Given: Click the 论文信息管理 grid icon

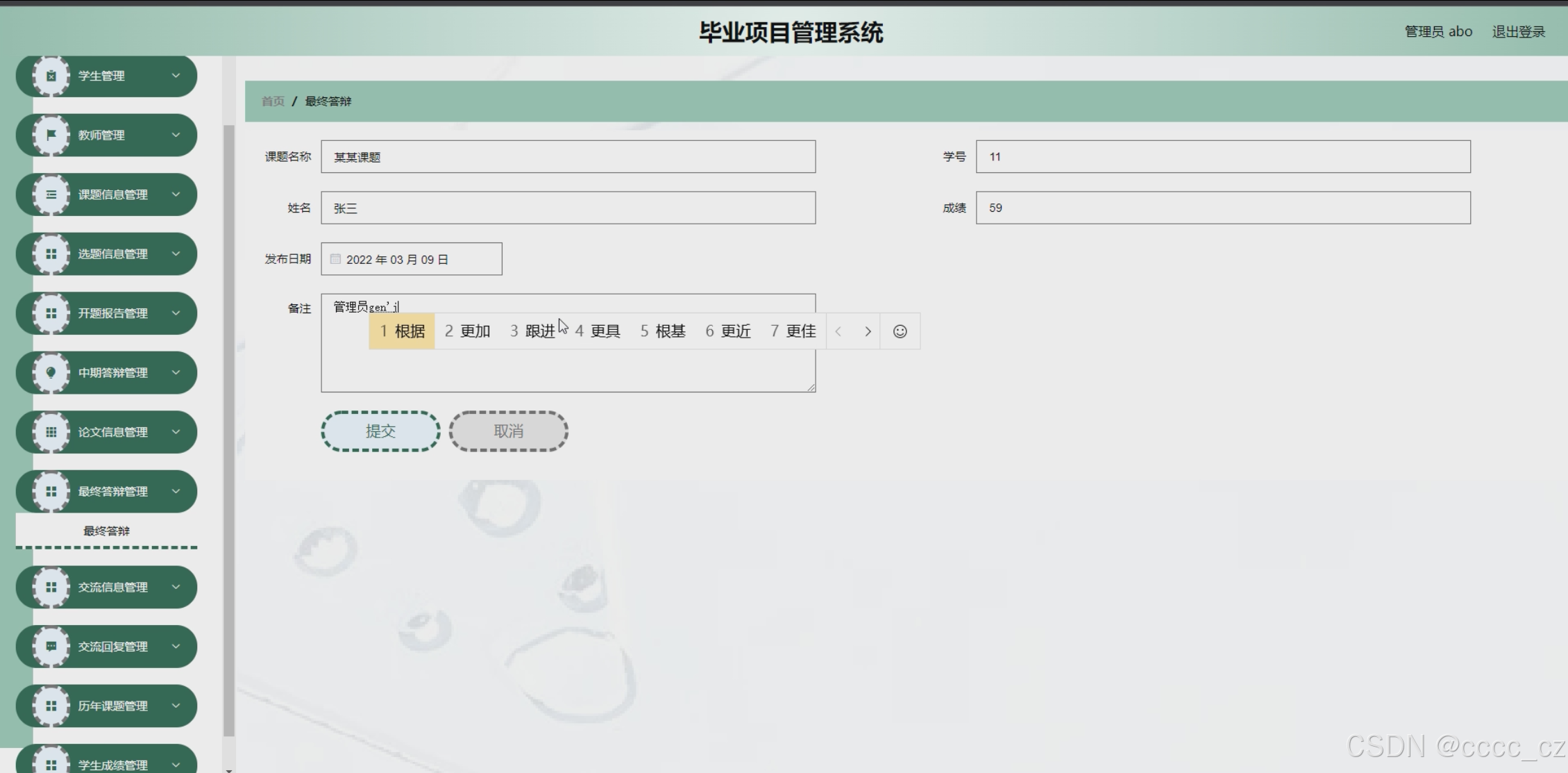Looking at the screenshot, I should 51,432.
